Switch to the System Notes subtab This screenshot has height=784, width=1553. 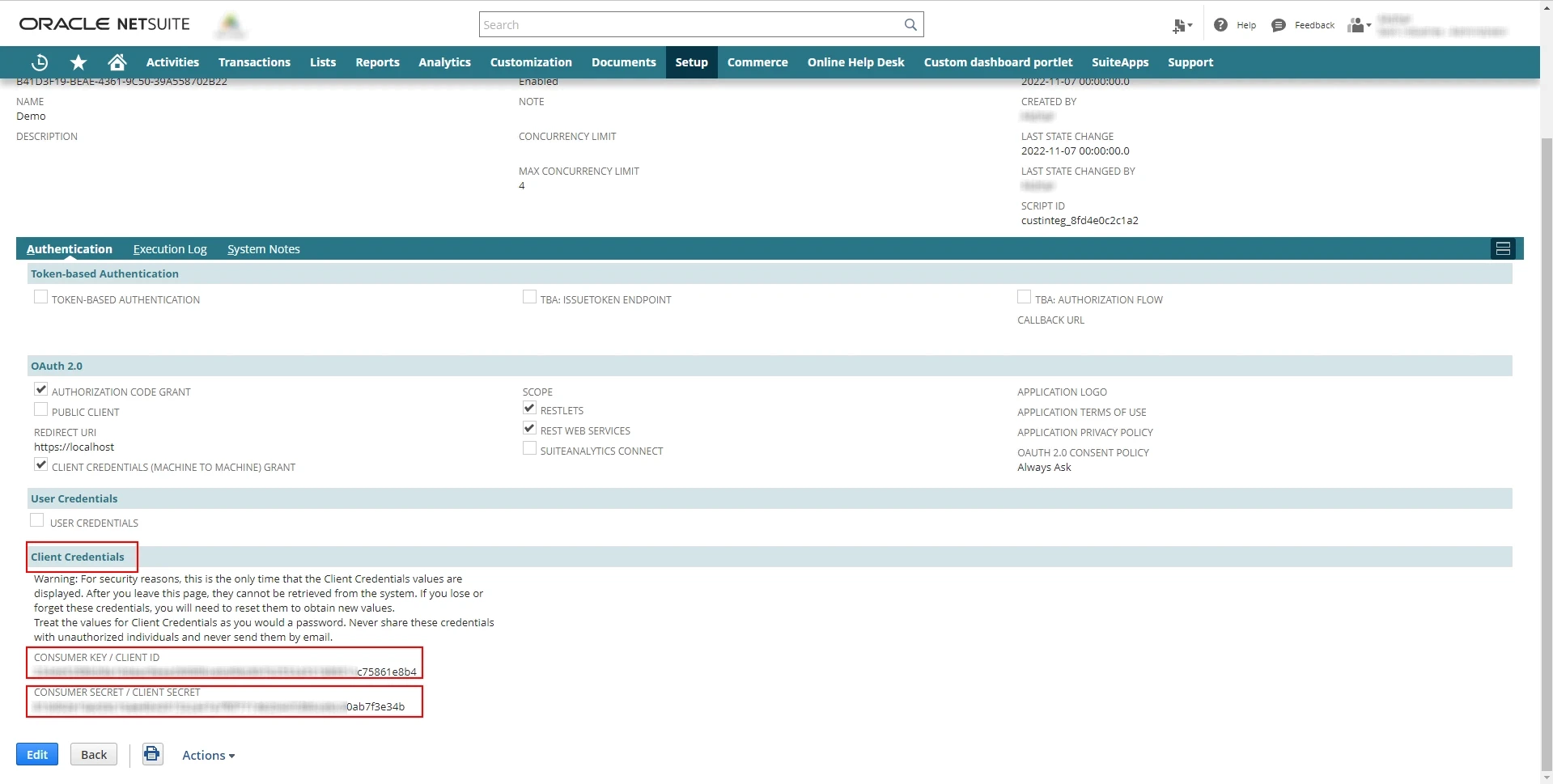tap(263, 249)
